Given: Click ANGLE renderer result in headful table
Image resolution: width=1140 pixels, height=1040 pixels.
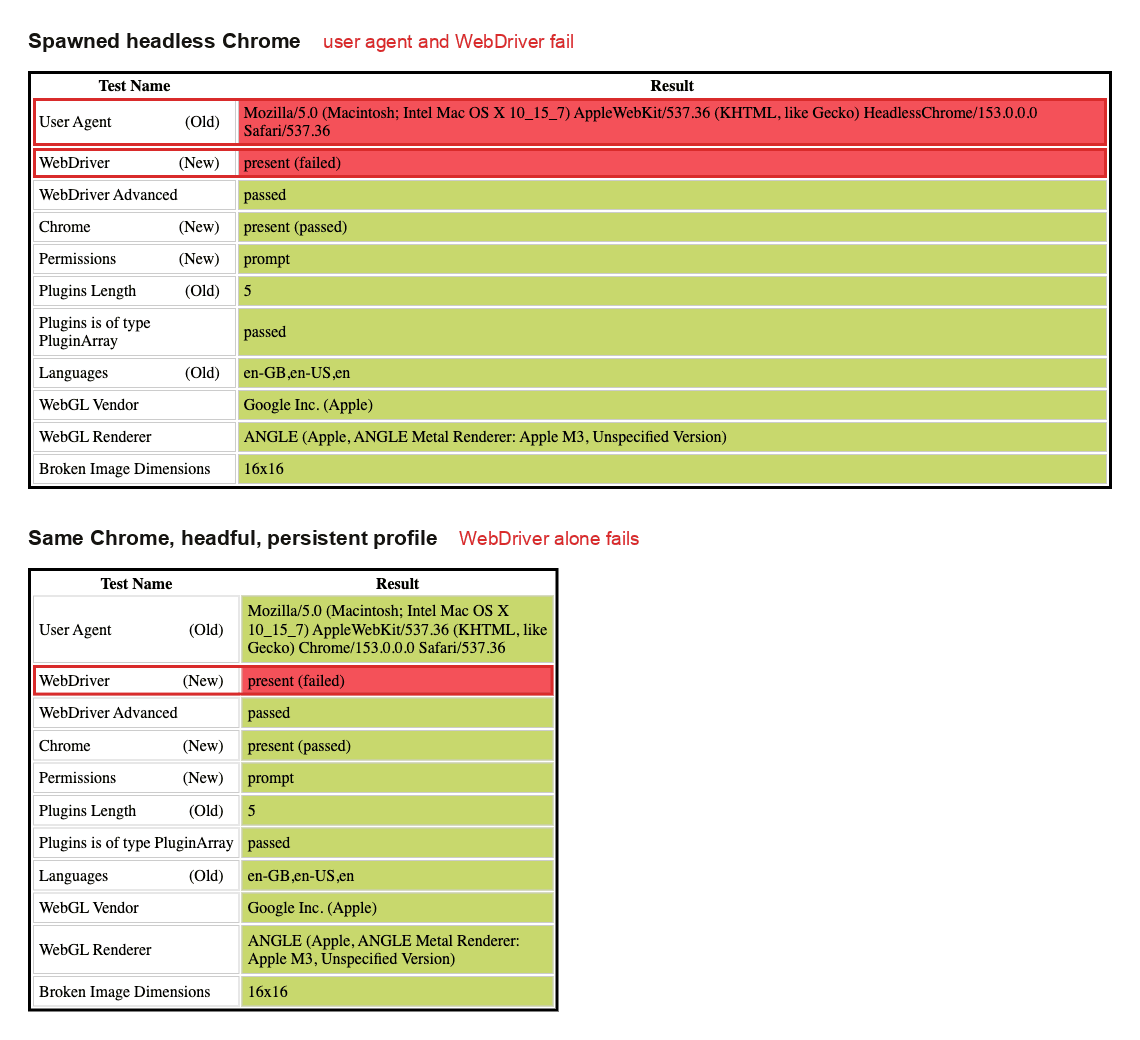Looking at the screenshot, I should 397,950.
